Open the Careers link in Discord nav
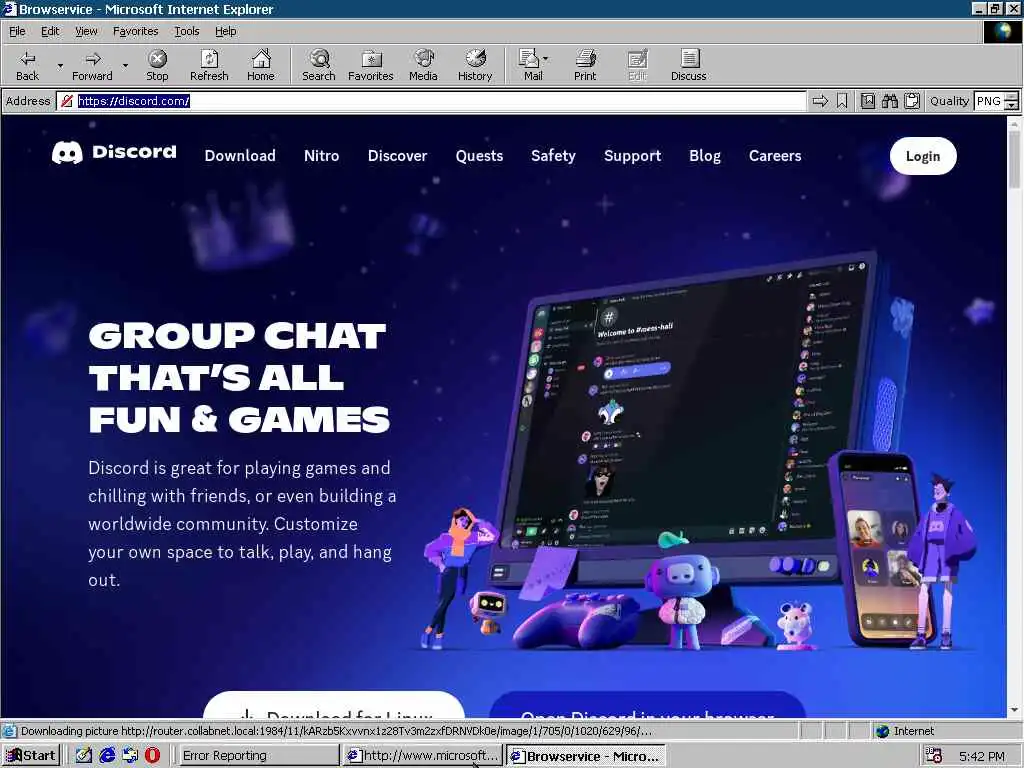 775,155
